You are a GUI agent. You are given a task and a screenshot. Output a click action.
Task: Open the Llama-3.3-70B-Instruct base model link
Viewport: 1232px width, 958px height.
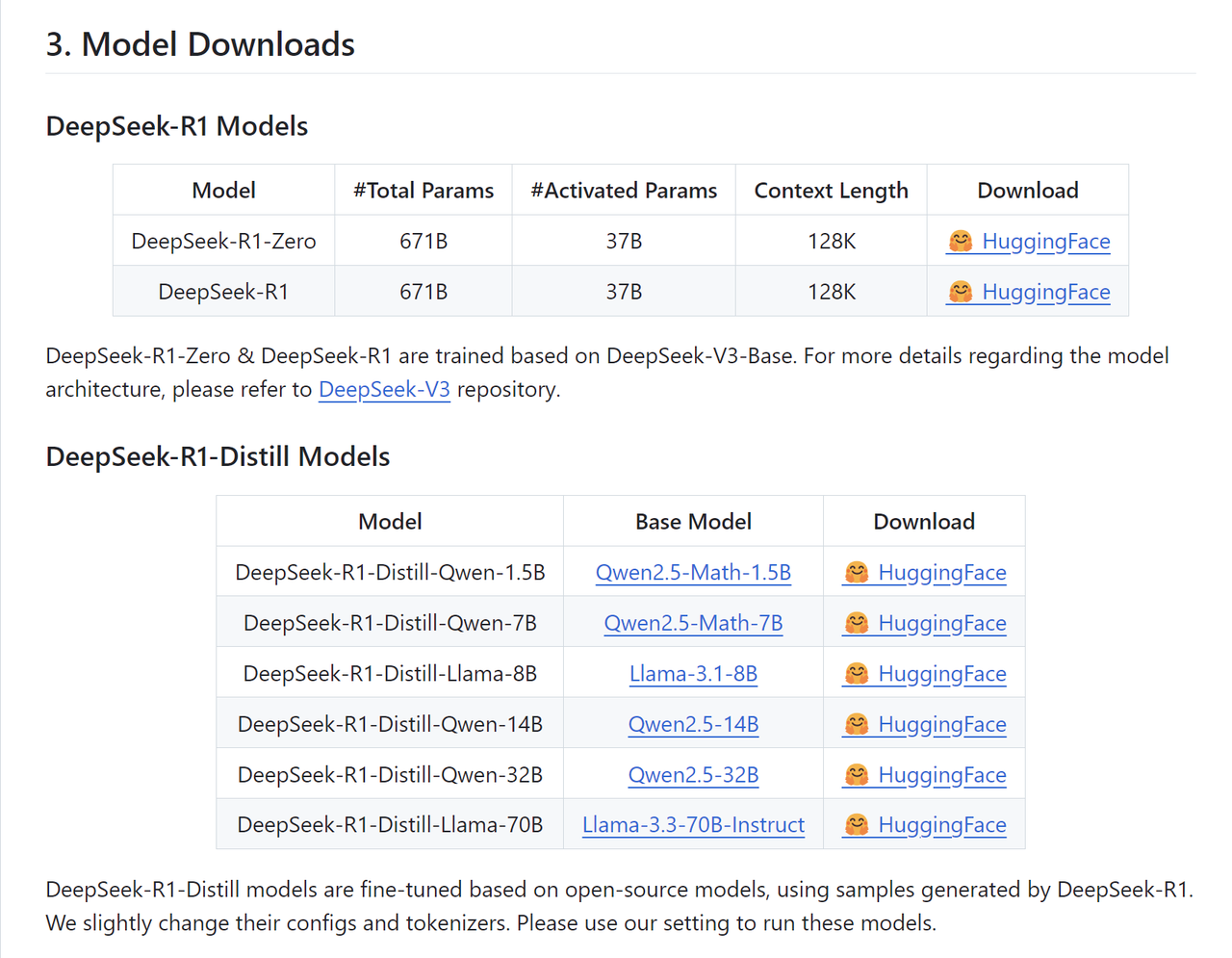click(693, 824)
